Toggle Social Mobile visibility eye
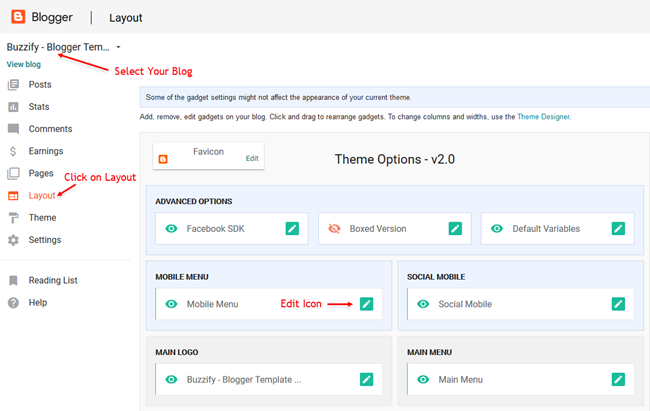650x411 pixels. (423, 304)
